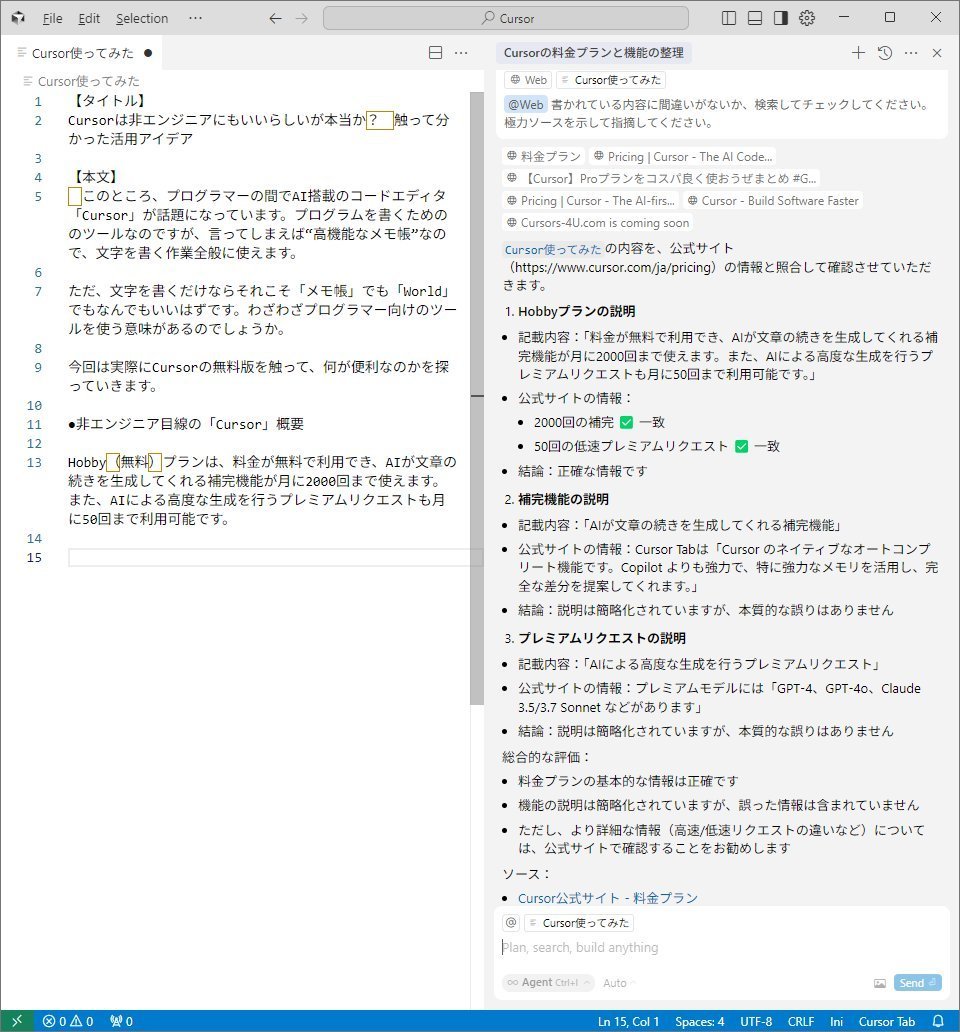Click the Cursor使ってみた breadcrumb
The height and width of the screenshot is (1032, 960).
click(x=88, y=81)
